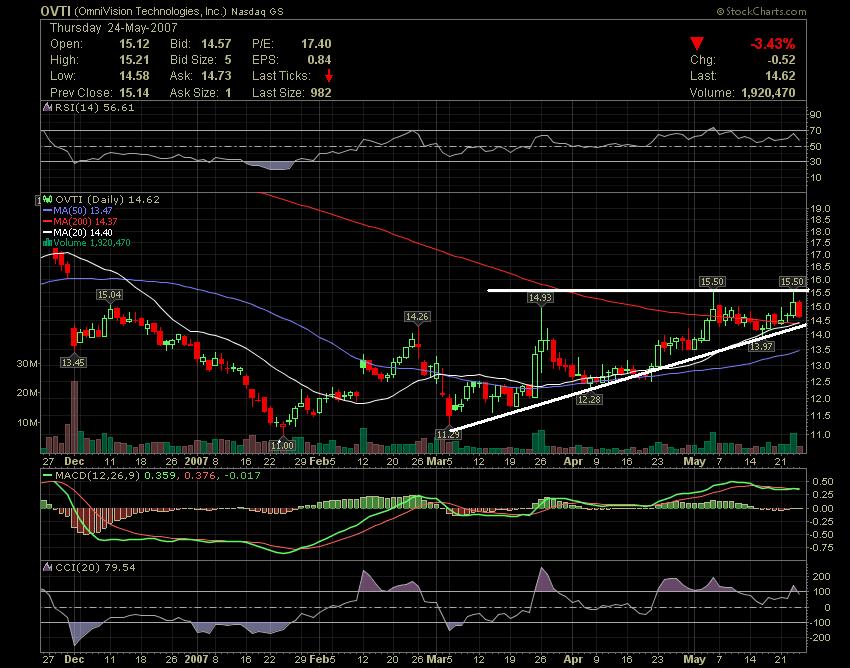Click the 11.00 price low label

click(282, 446)
